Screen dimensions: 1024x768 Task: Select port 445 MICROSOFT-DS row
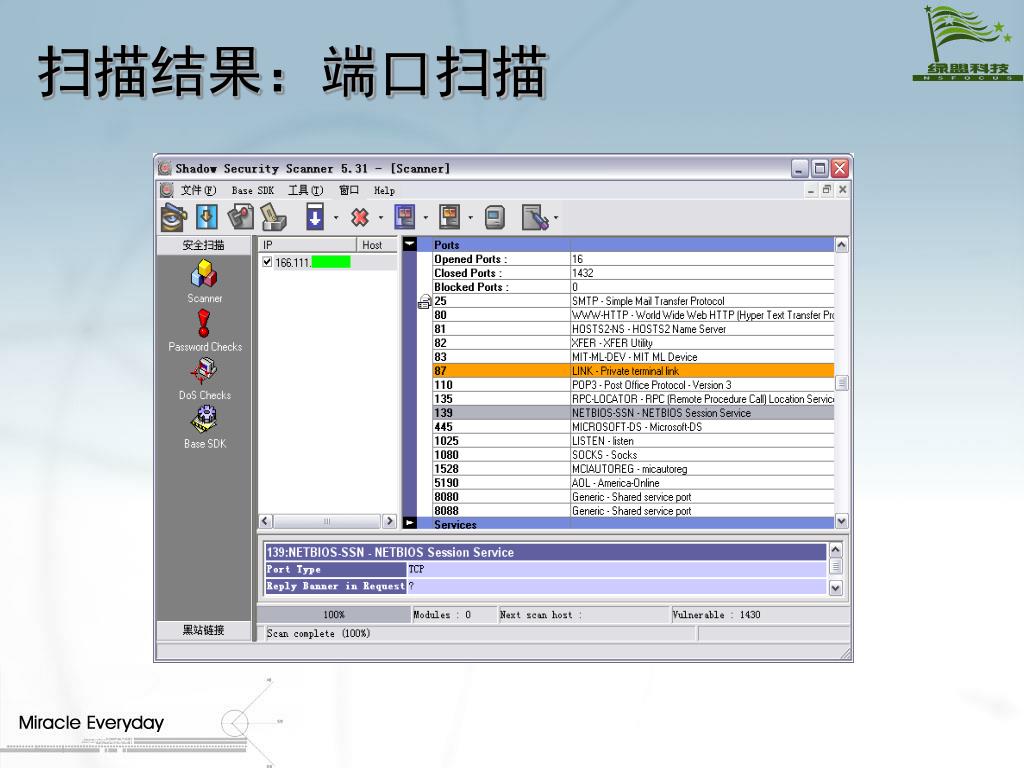click(633, 427)
